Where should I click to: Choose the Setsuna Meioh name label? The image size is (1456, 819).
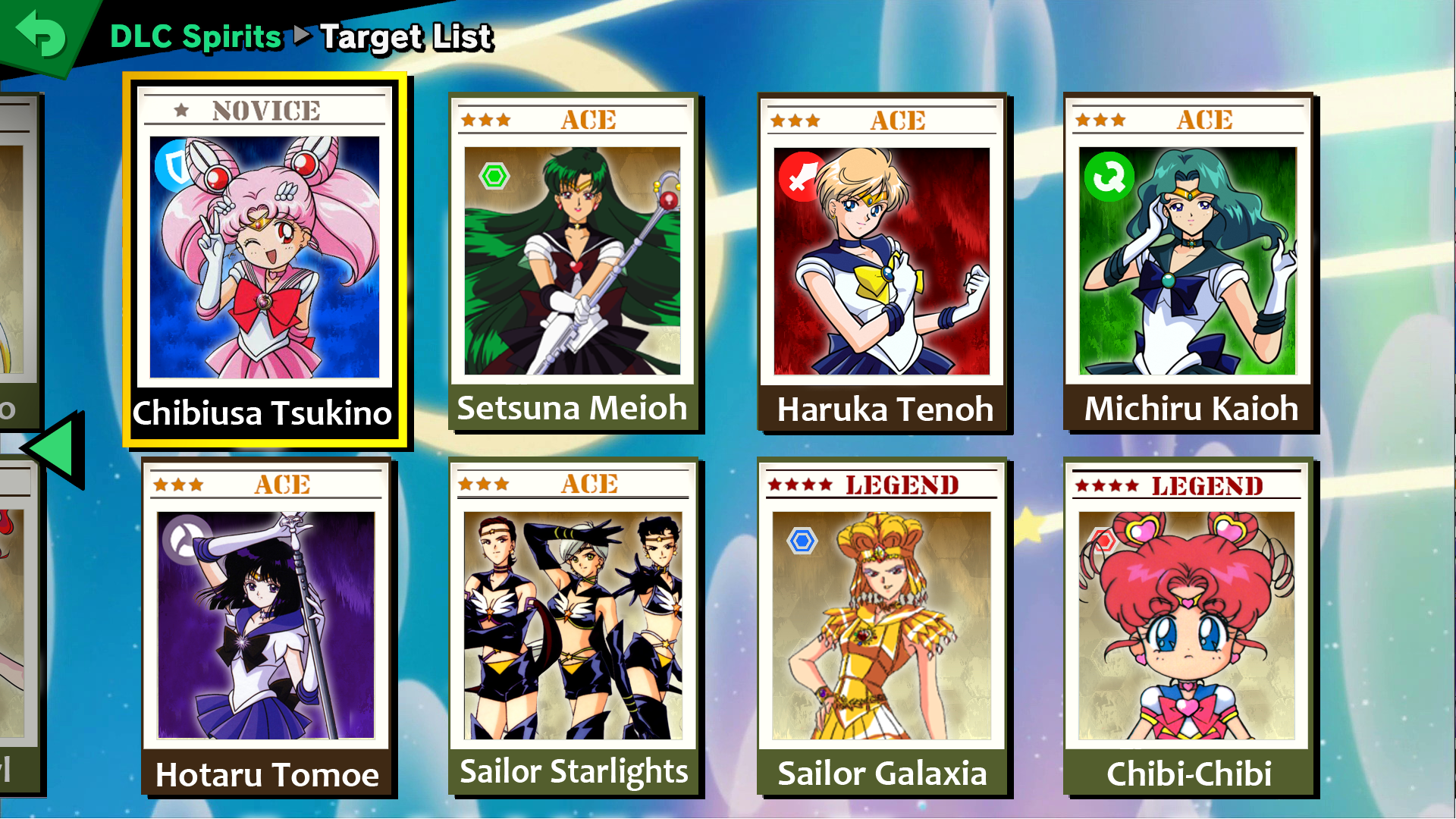(x=573, y=408)
